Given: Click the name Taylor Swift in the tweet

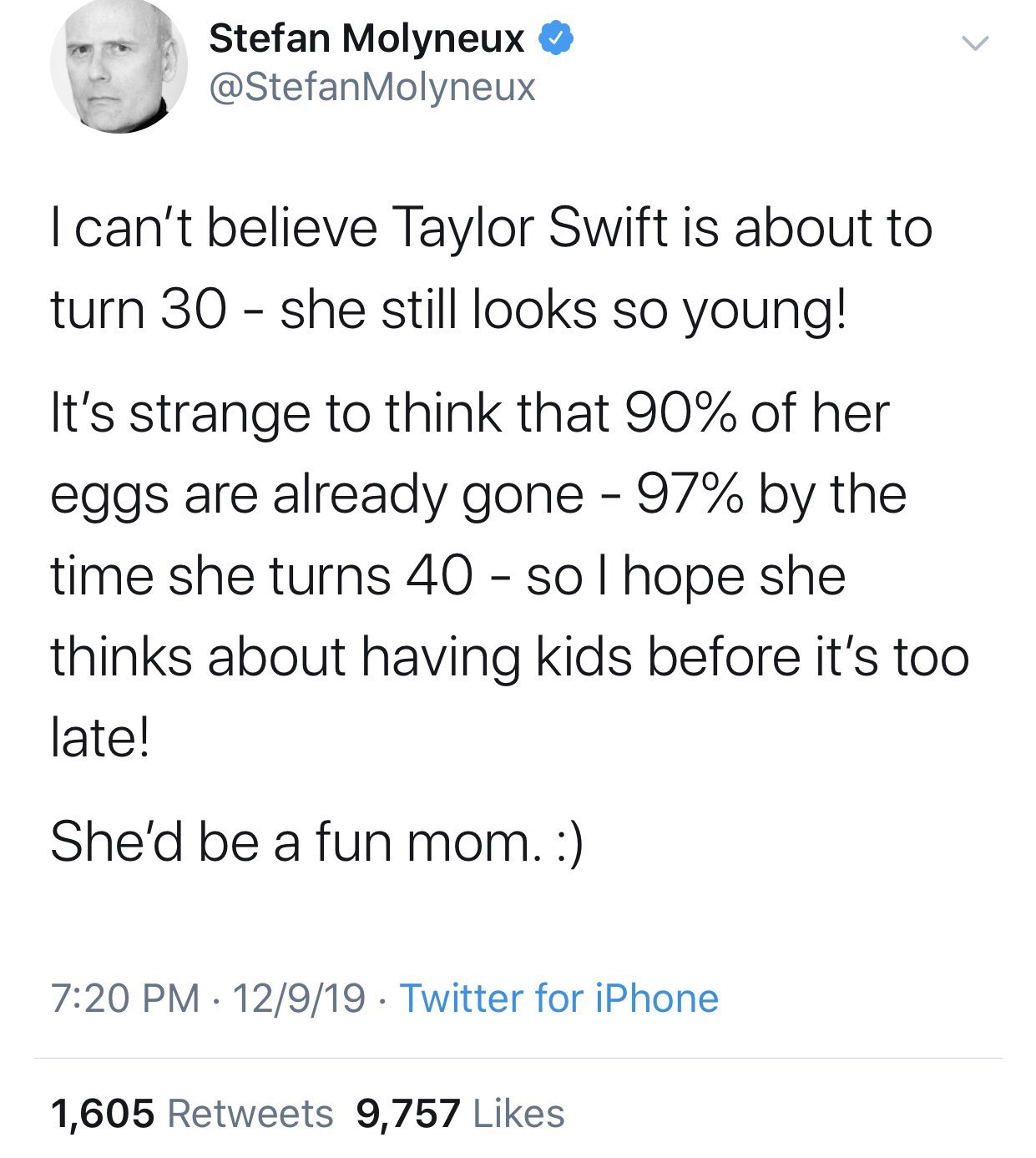Looking at the screenshot, I should [x=528, y=227].
